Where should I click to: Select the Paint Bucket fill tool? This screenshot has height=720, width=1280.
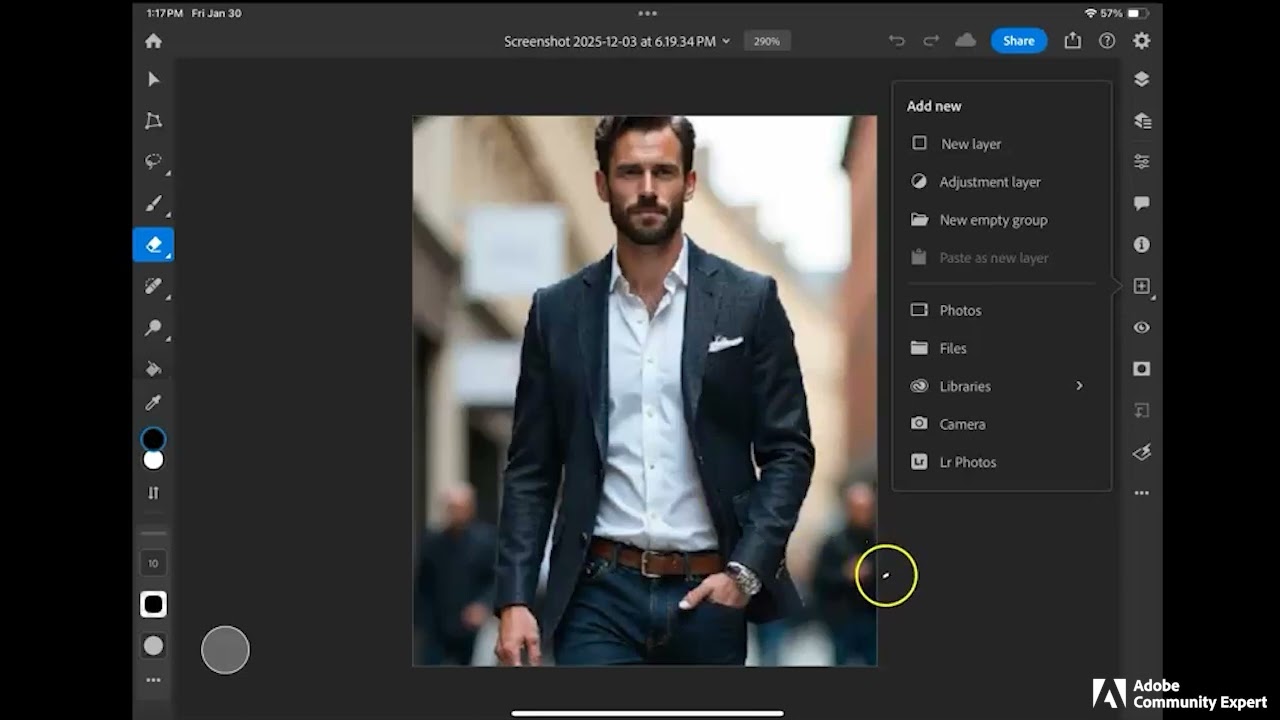click(x=153, y=368)
